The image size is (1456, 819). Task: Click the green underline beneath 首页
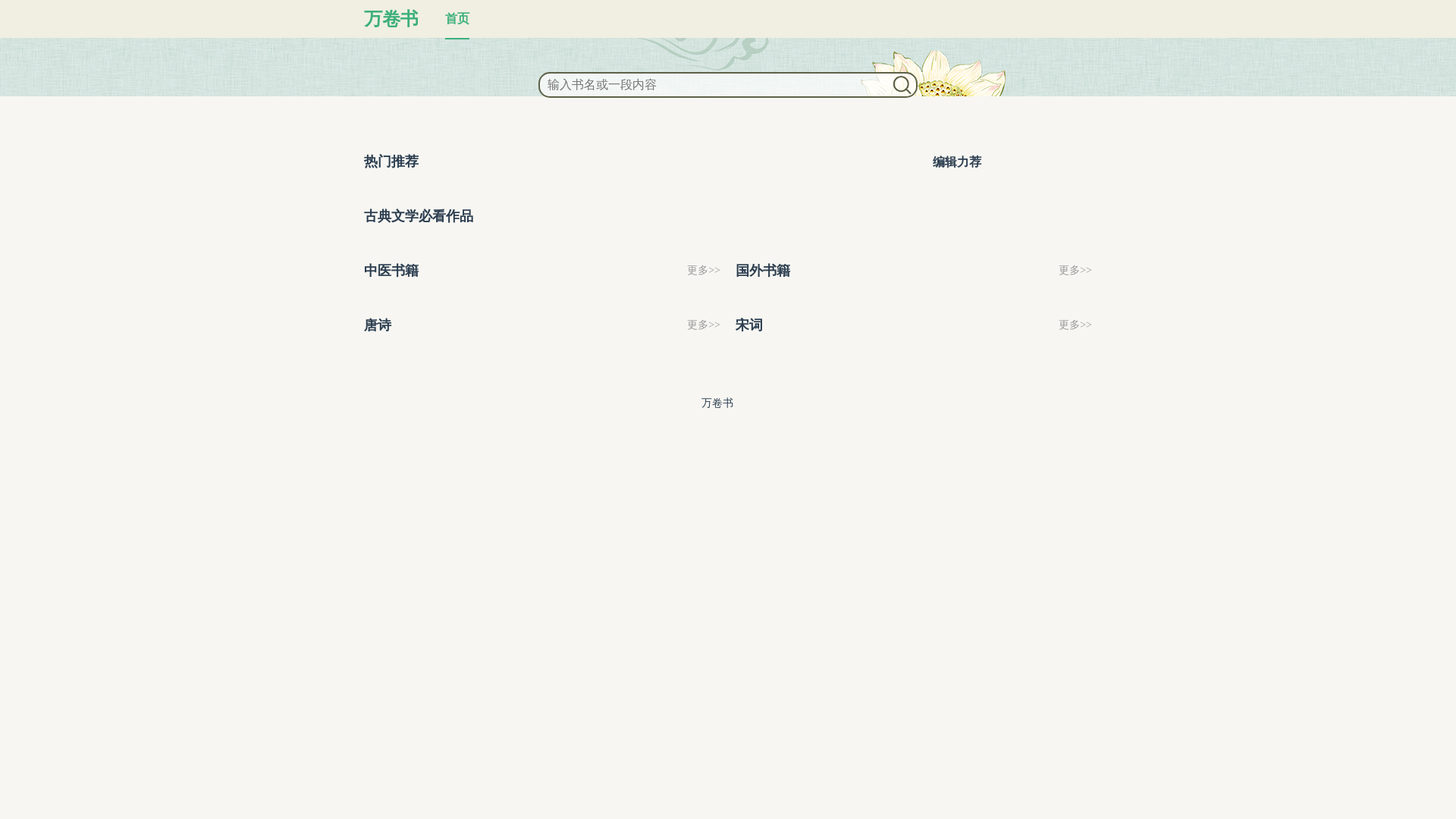click(457, 38)
